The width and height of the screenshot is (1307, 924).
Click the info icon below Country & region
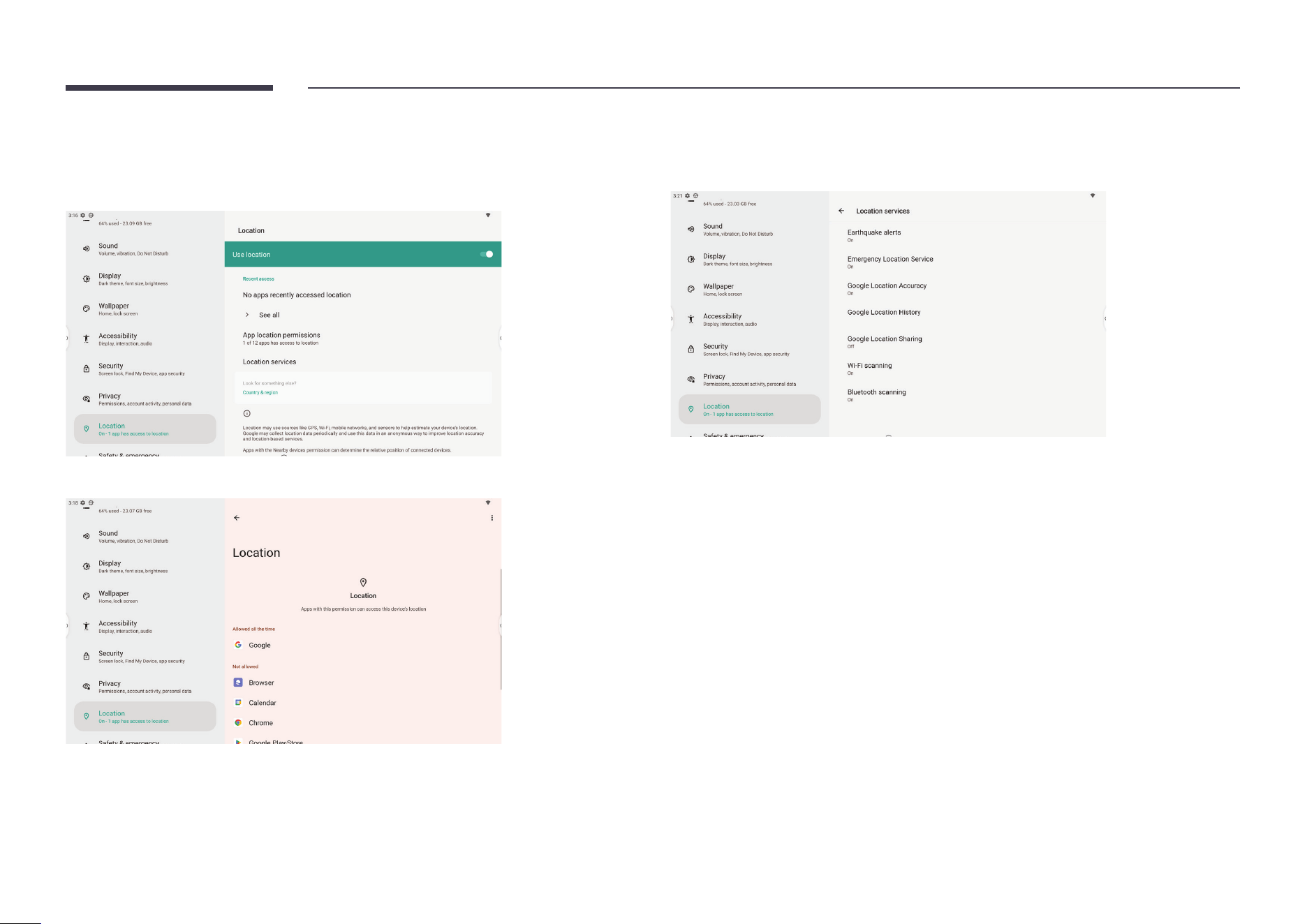(246, 413)
